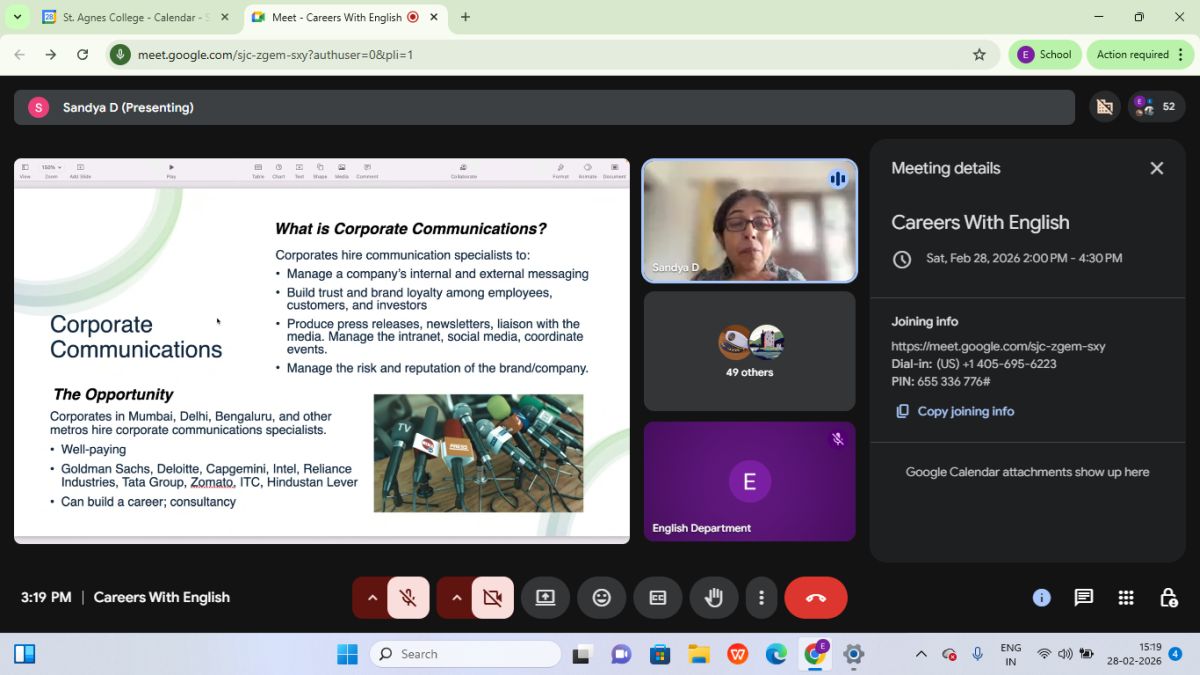Click the red Leave call button

pos(815,598)
